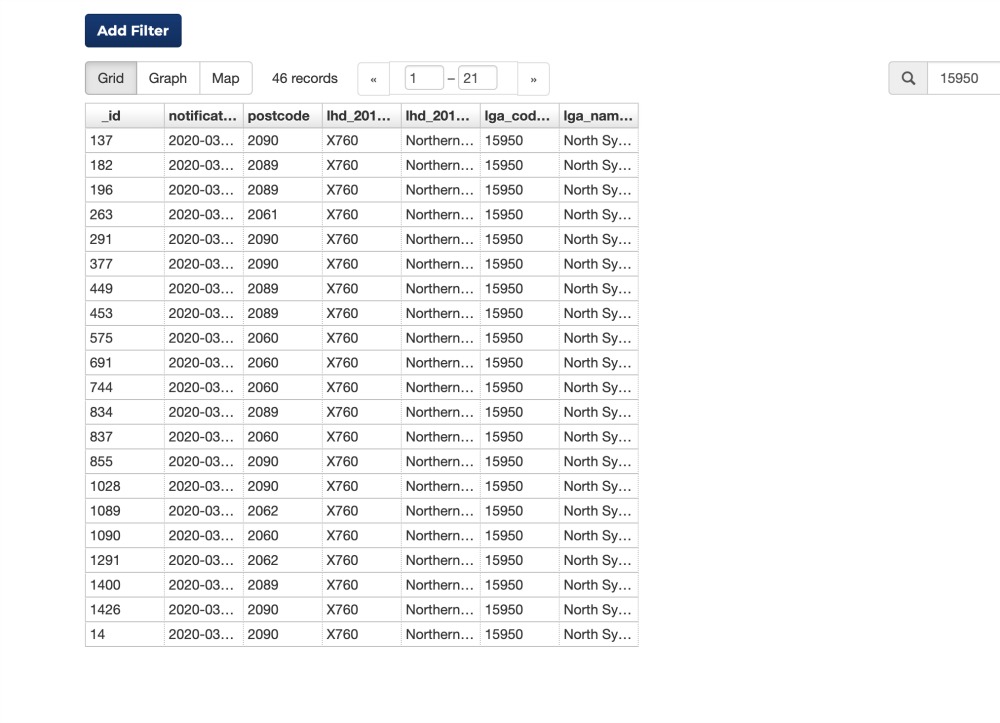
Task: Click notification date in row 1028
Action: (x=203, y=486)
